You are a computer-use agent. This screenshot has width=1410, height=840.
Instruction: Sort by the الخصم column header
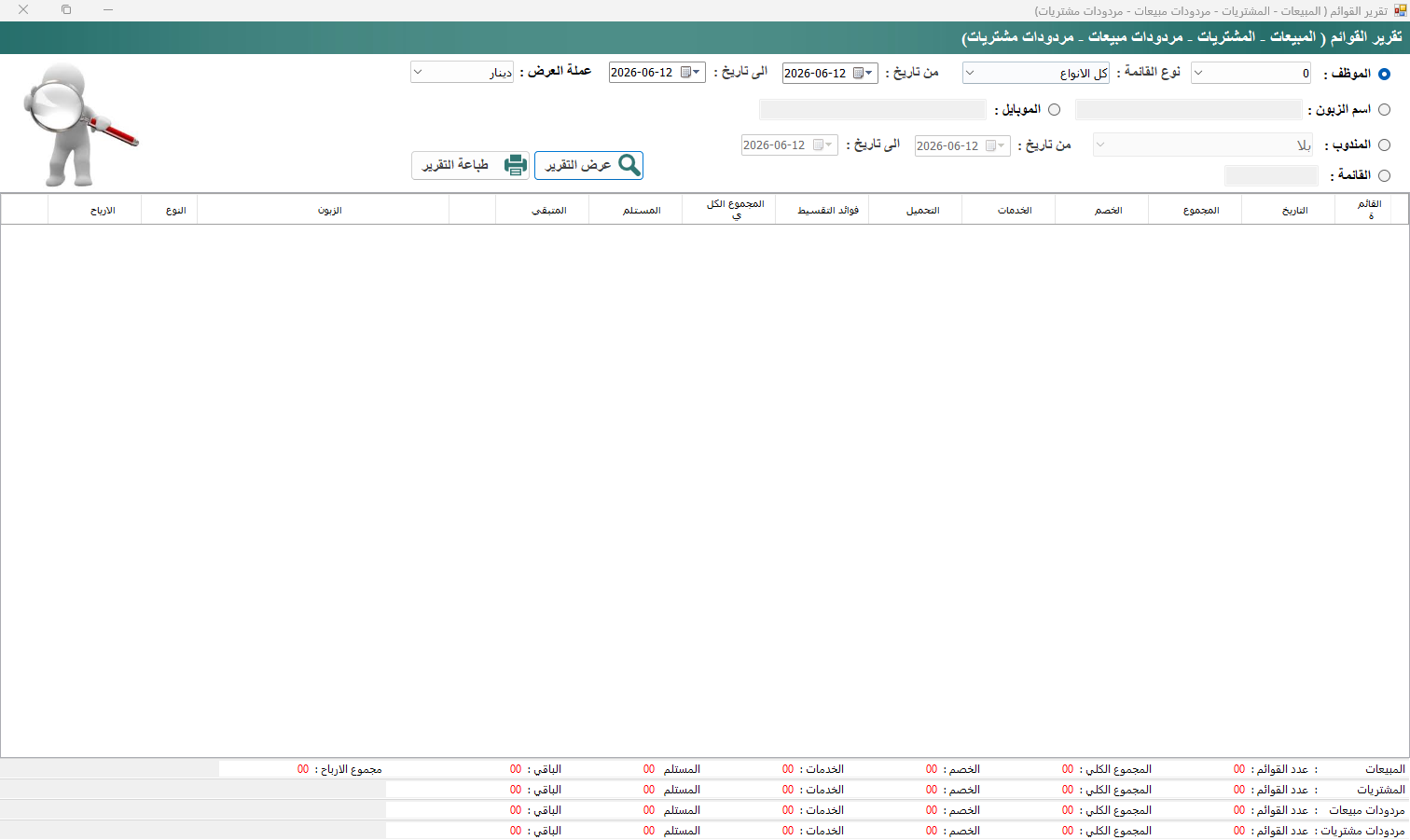coord(1102,210)
